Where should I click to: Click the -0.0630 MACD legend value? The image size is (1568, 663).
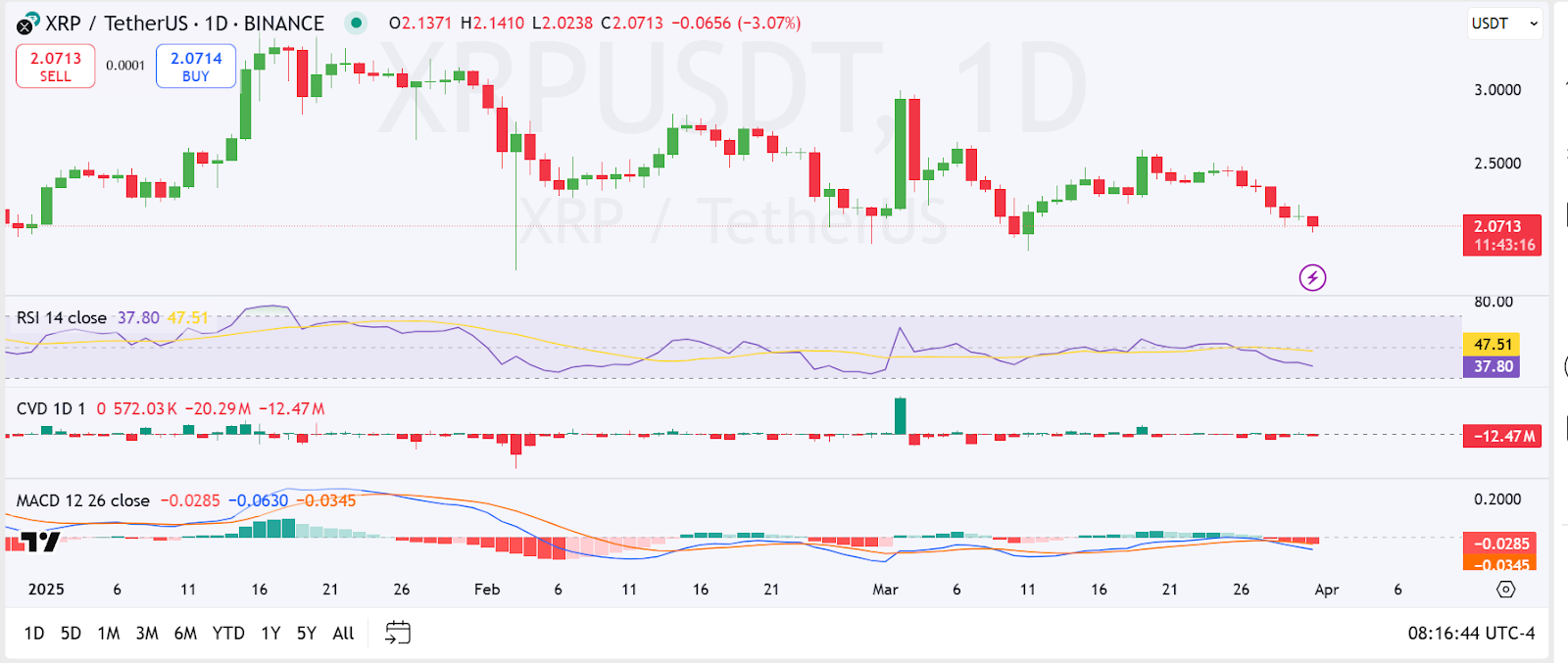click(x=259, y=500)
